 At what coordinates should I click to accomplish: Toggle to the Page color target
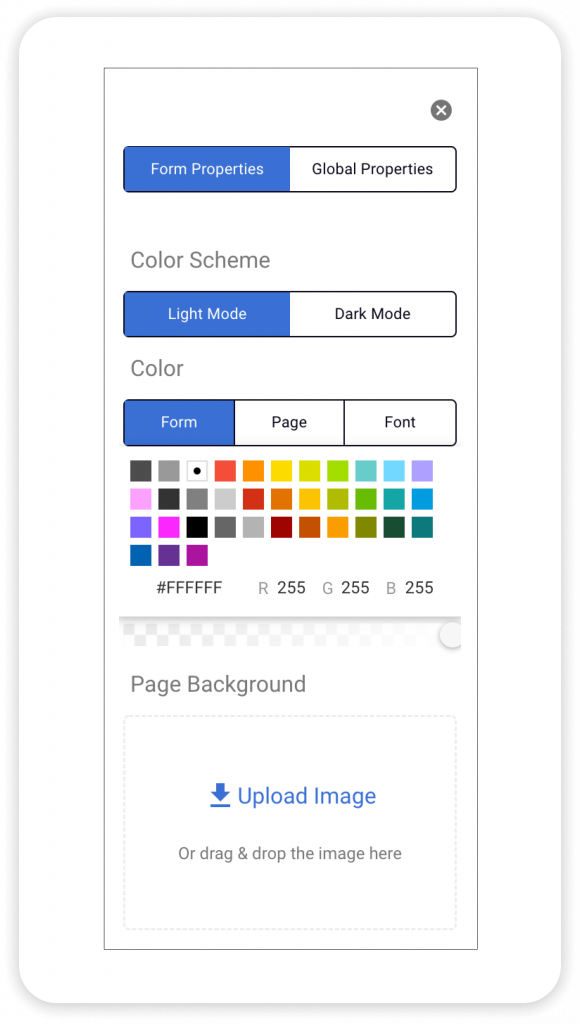289,422
